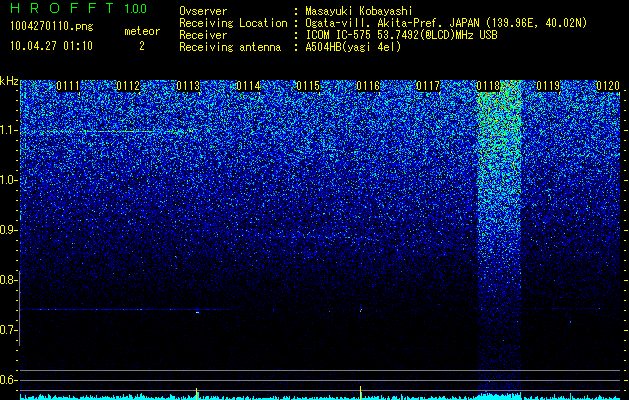Click the 0113 time marker

click(188, 86)
